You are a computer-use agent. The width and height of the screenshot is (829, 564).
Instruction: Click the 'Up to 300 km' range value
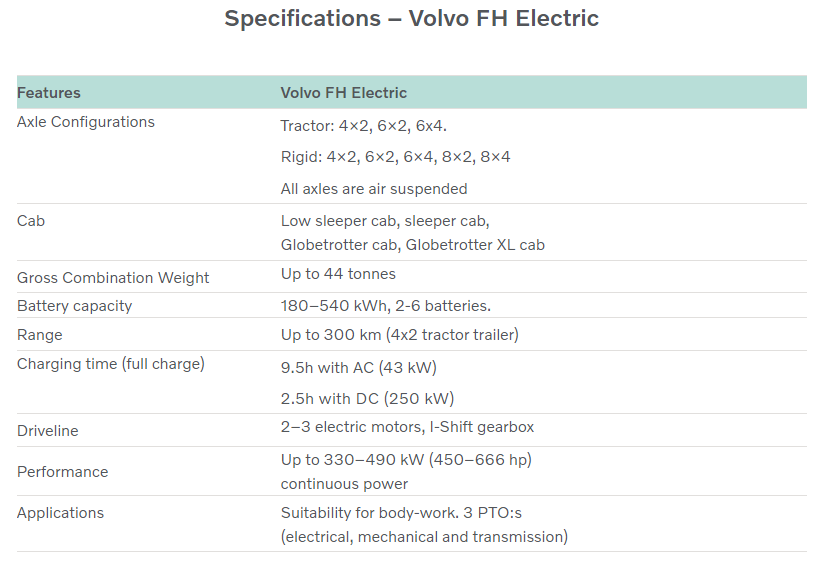tap(399, 335)
